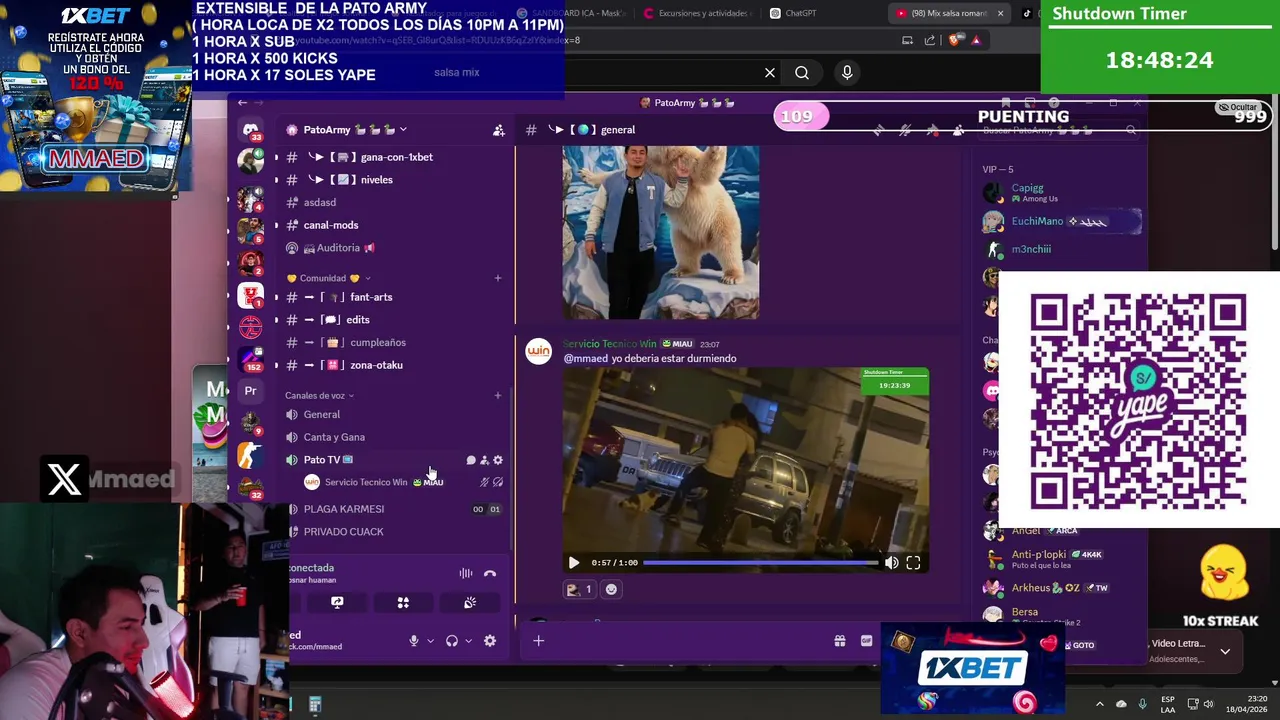
Task: Search with YouTube magnifier icon
Action: [x=802, y=72]
